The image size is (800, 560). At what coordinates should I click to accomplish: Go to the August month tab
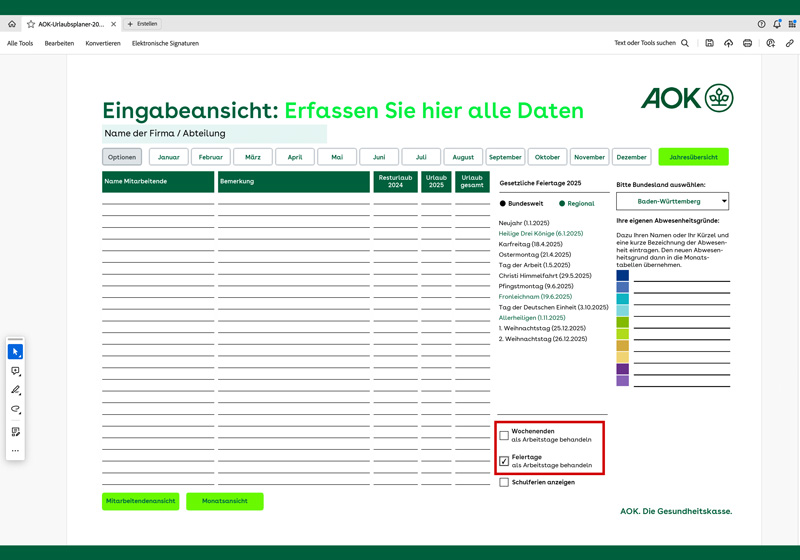click(x=463, y=157)
